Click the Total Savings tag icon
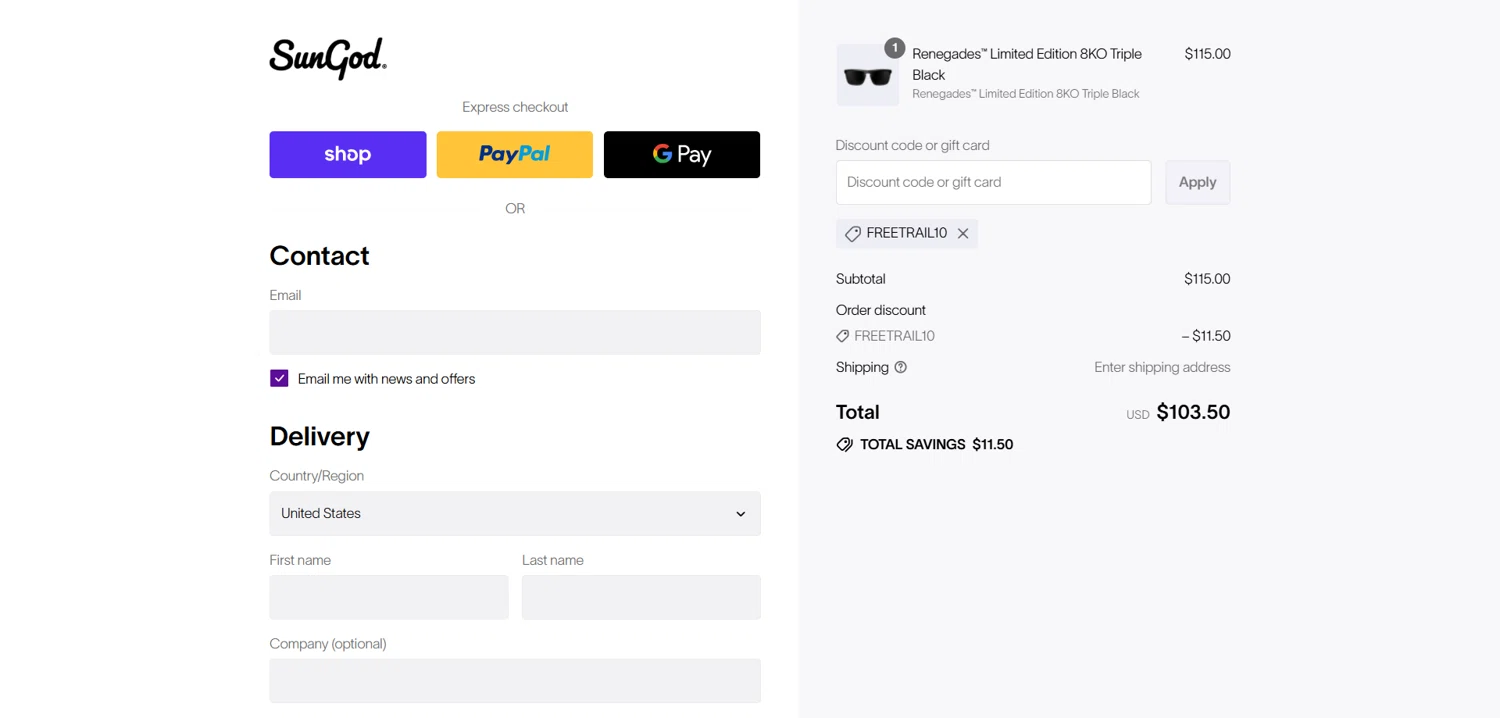1500x718 pixels. pyautogui.click(x=845, y=444)
